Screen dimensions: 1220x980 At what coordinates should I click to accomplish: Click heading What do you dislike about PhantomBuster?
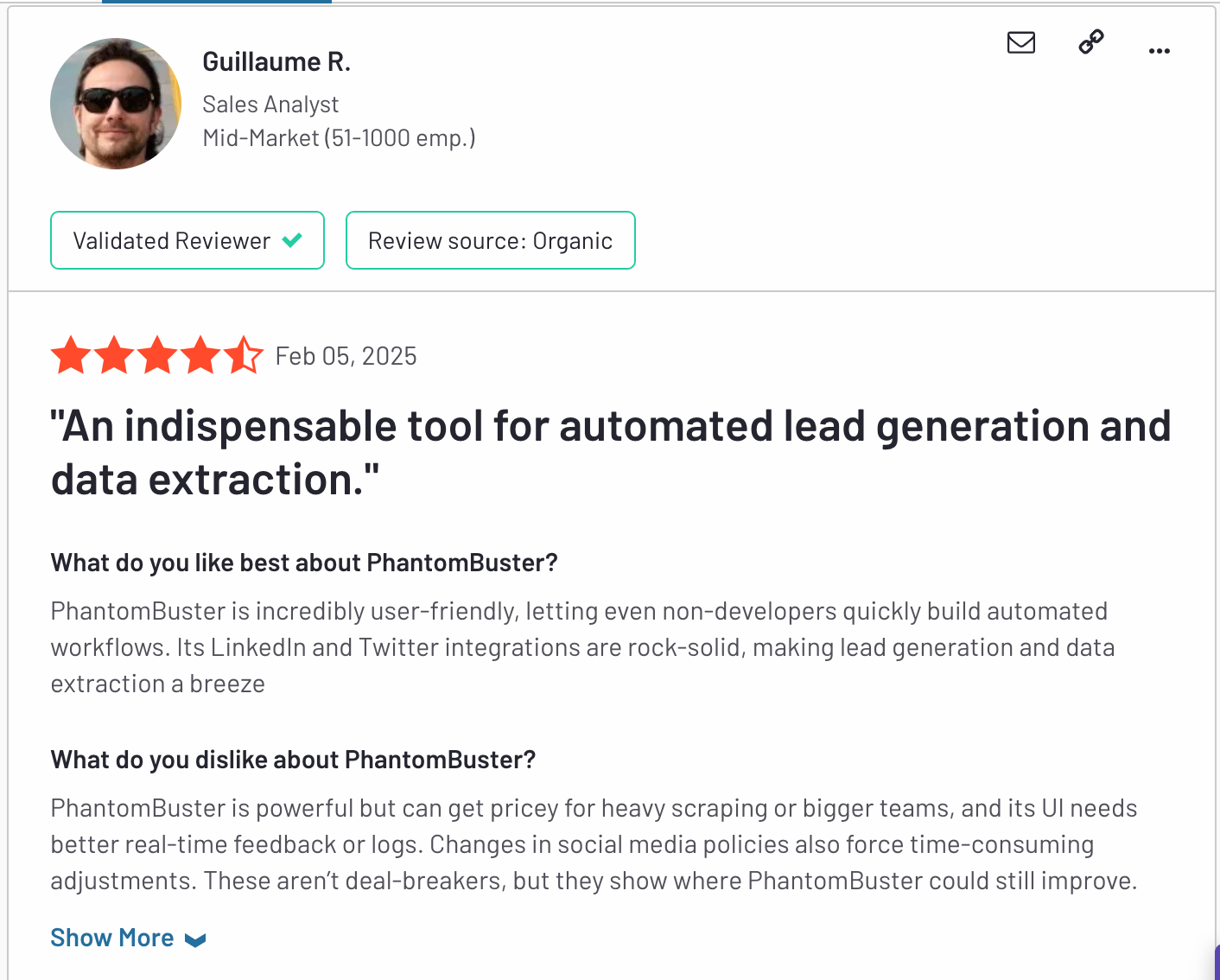tap(293, 760)
